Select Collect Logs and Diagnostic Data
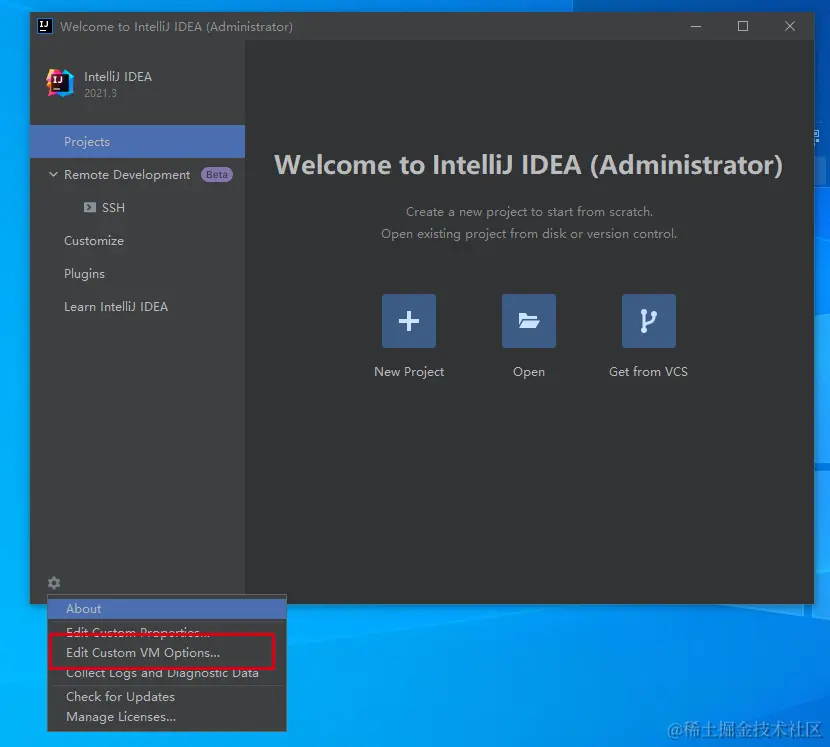This screenshot has width=830, height=747. [167, 673]
